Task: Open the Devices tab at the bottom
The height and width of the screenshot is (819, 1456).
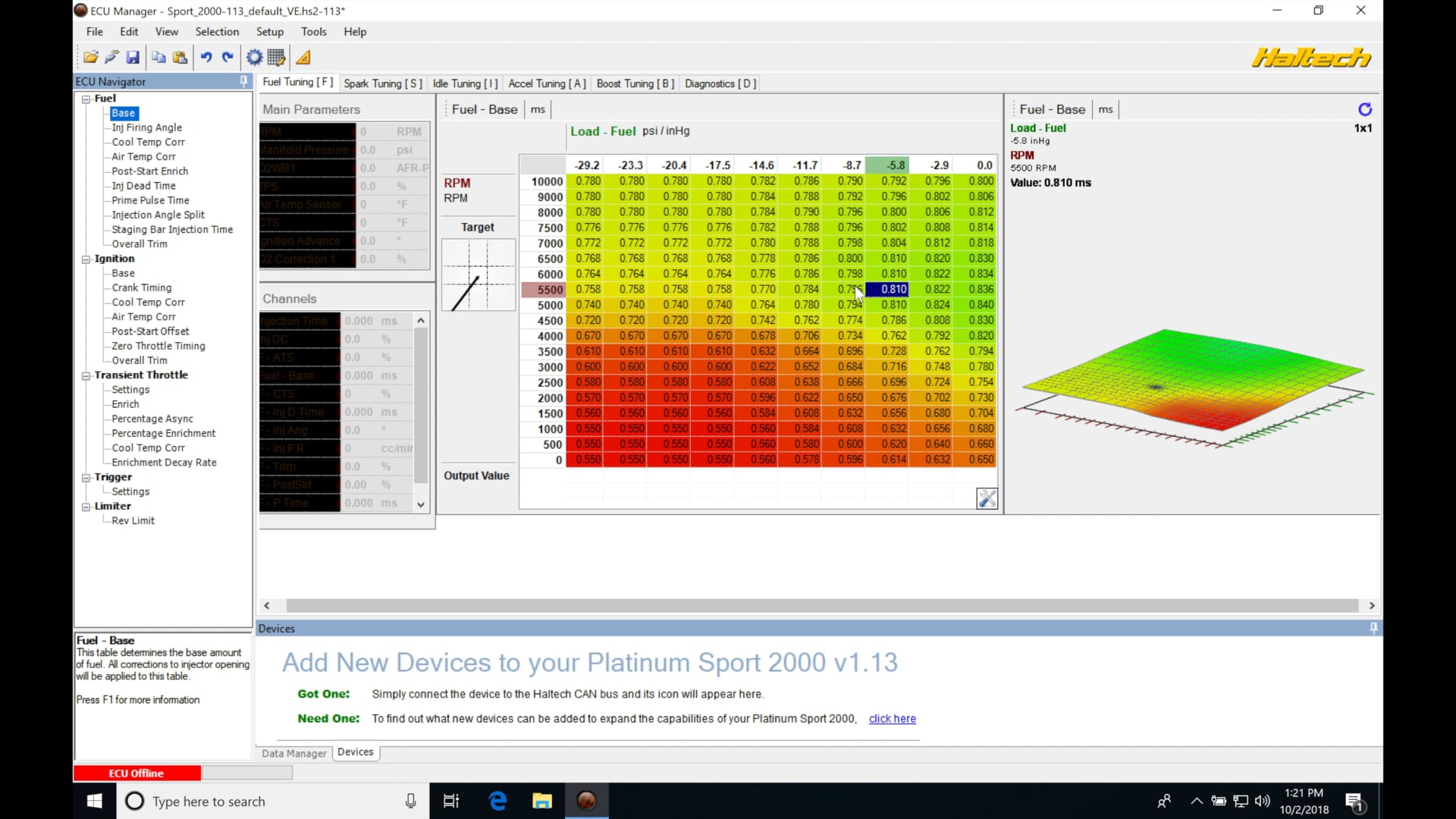Action: pyautogui.click(x=355, y=752)
